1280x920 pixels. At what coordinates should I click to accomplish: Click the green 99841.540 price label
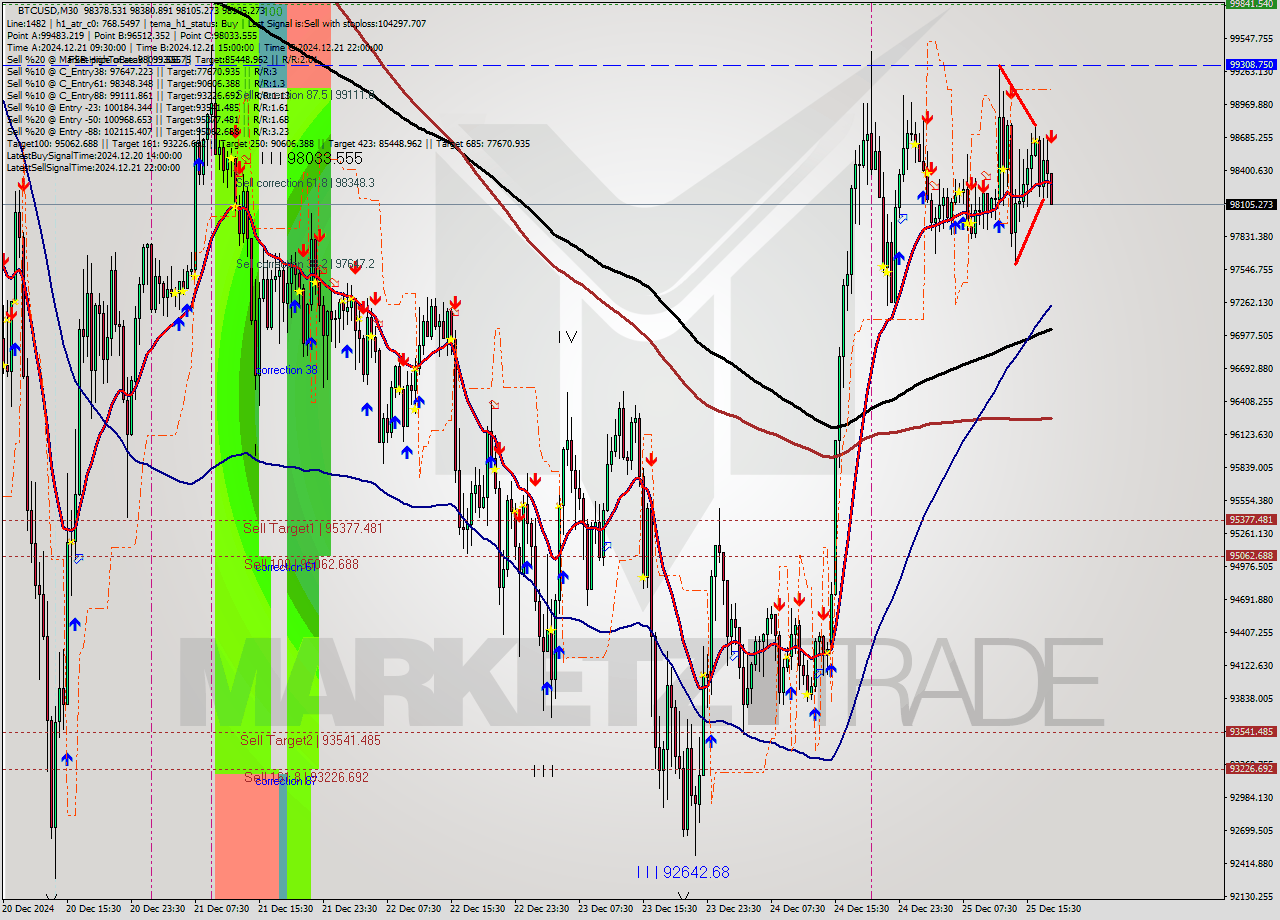(x=1251, y=4)
